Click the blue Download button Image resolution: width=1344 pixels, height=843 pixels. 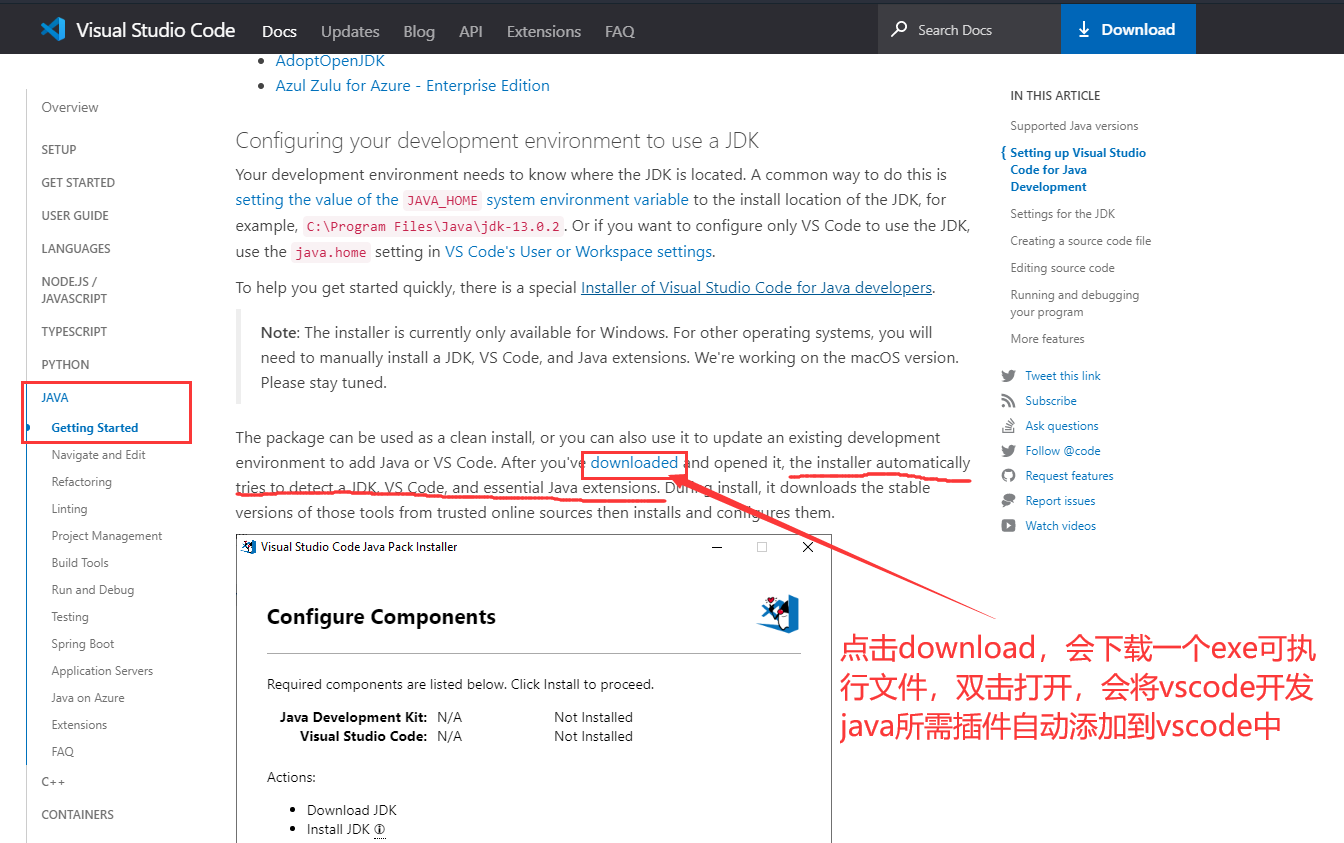(x=1128, y=29)
